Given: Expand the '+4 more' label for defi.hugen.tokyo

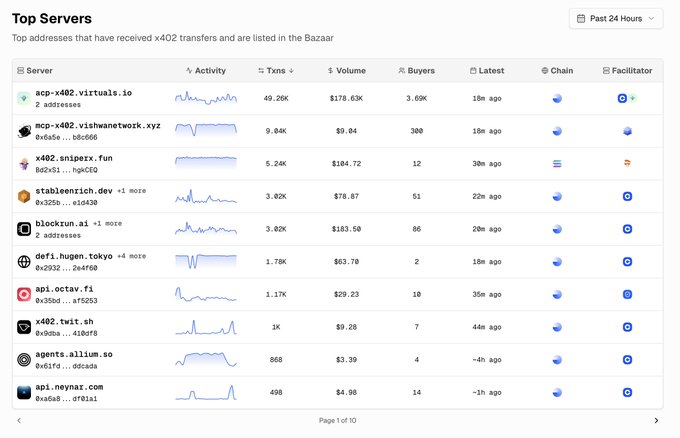Looking at the screenshot, I should click(x=131, y=256).
